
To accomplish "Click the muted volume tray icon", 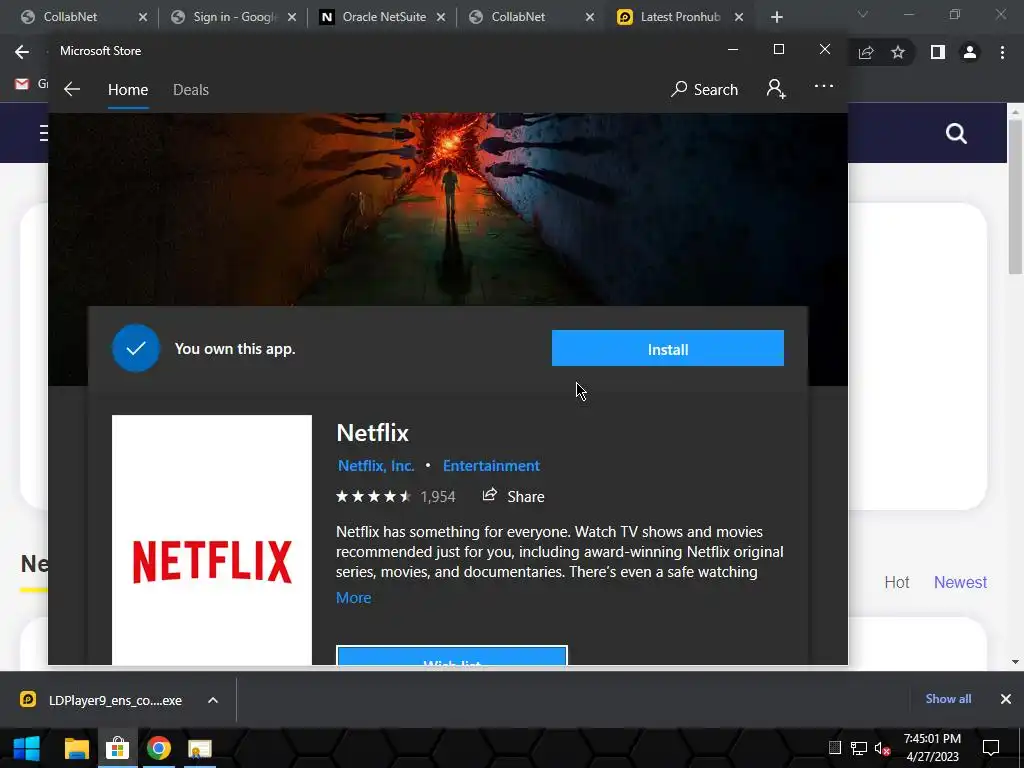I will 882,748.
